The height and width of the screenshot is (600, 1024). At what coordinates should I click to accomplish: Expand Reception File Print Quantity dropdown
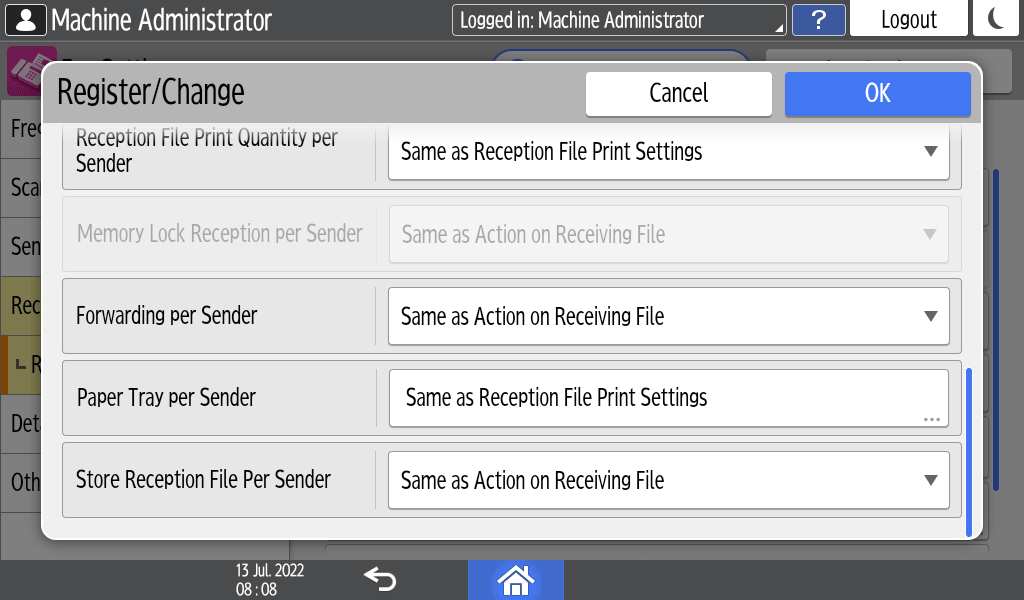[x=668, y=152]
